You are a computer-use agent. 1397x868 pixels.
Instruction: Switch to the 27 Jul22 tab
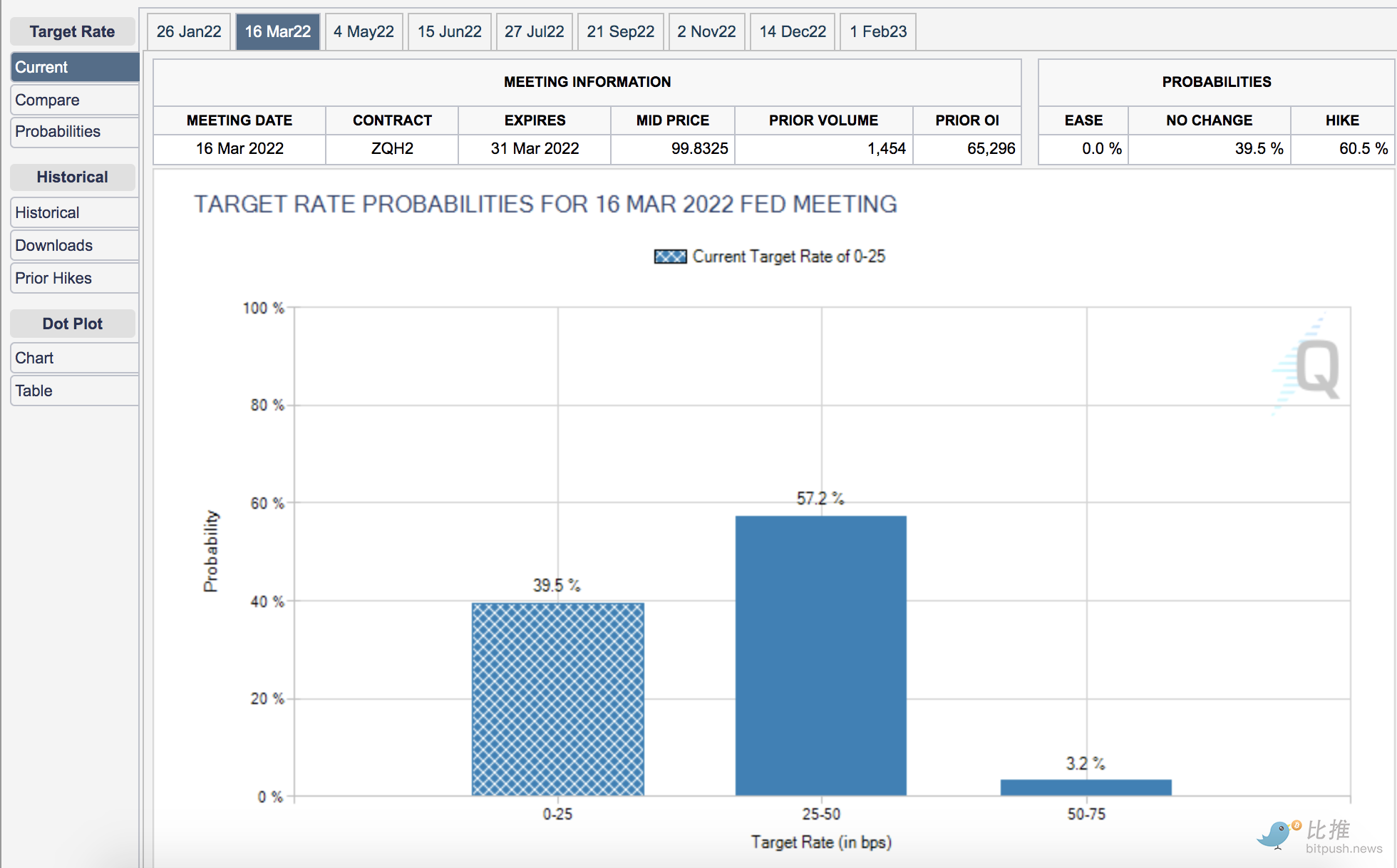click(535, 31)
